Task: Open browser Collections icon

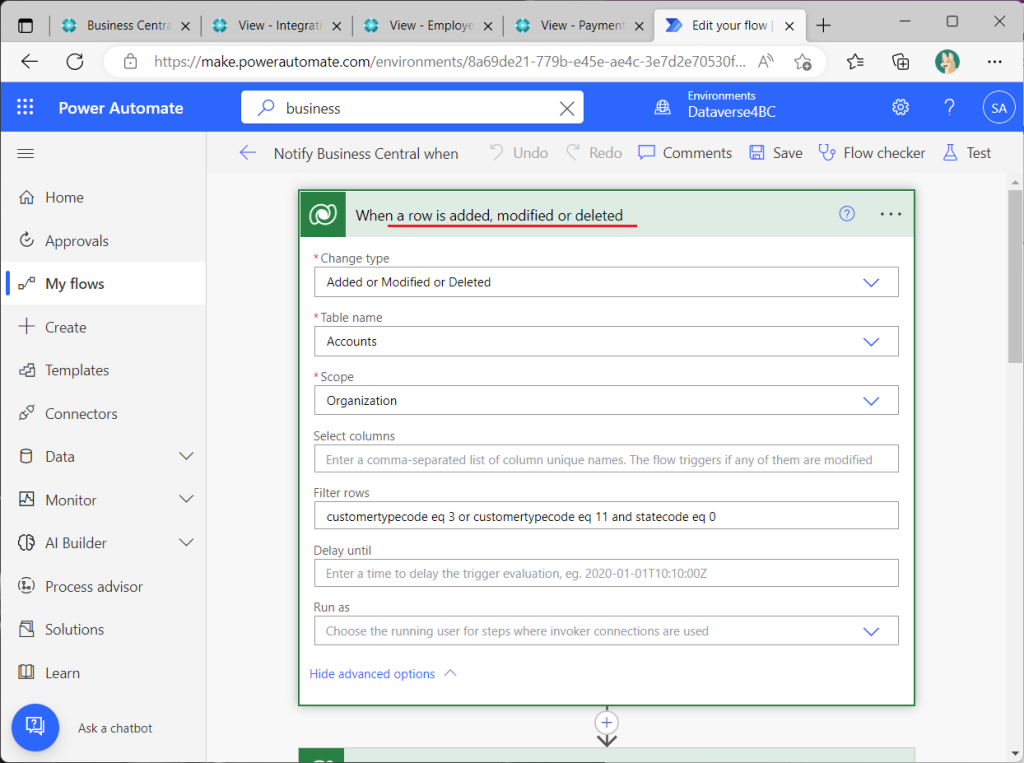Action: coord(901,62)
